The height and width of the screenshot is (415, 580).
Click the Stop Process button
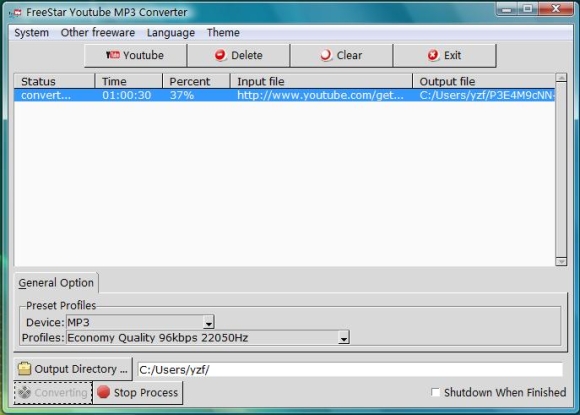(138, 392)
